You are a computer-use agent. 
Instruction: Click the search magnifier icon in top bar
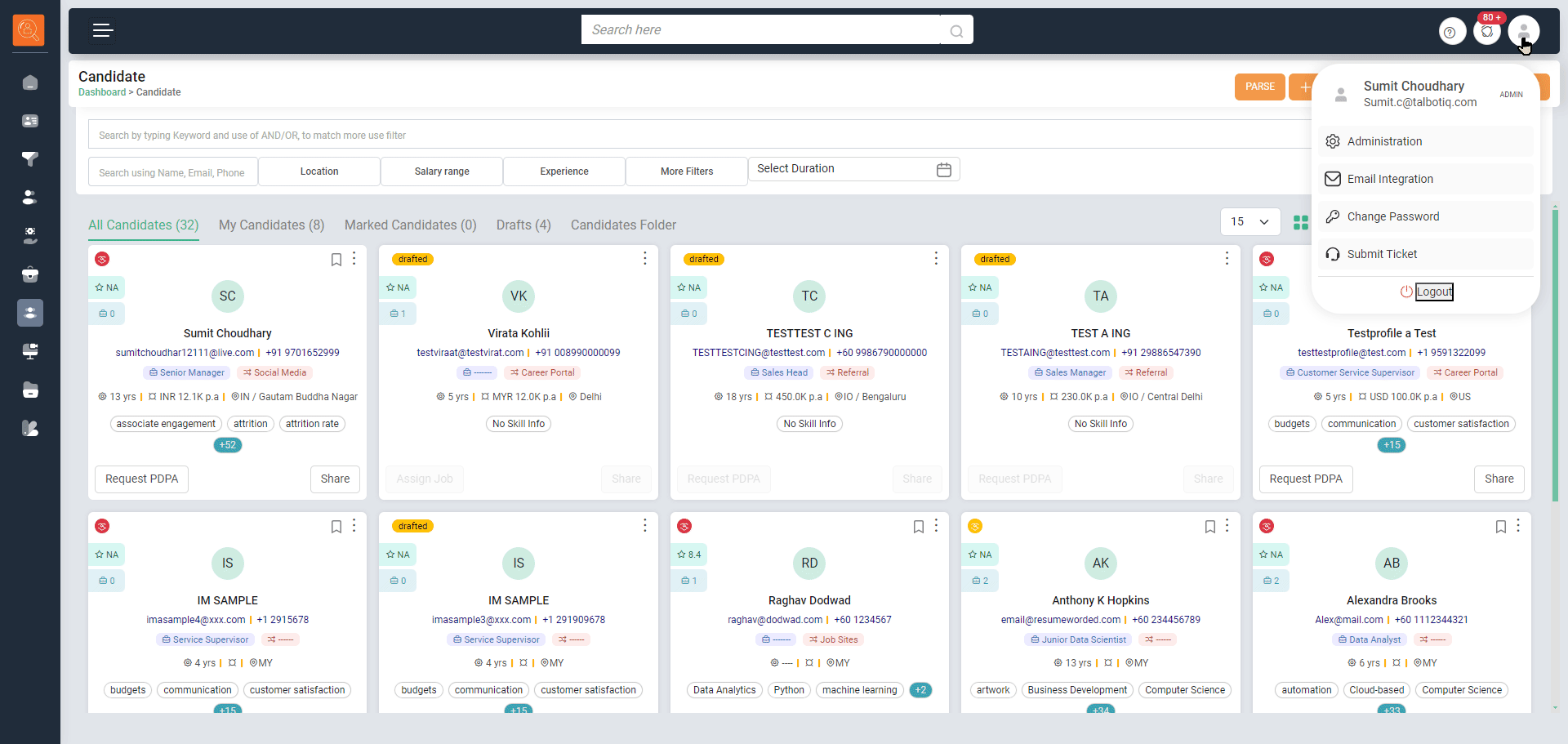[956, 31]
